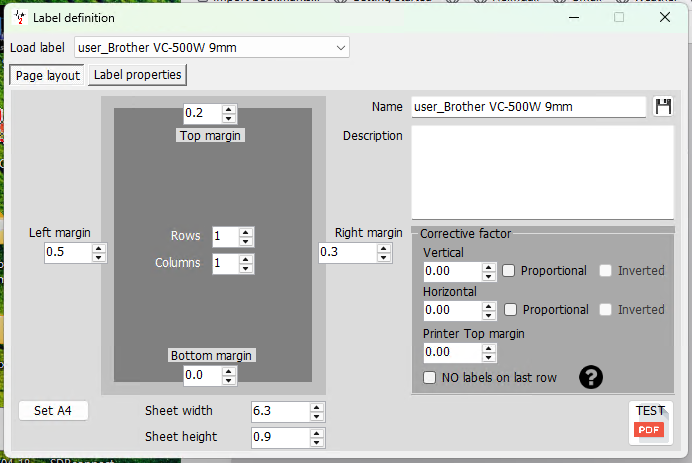Screen dimensions: 692x463
Task: Expand the Load label dropdown
Action: pyautogui.click(x=340, y=48)
